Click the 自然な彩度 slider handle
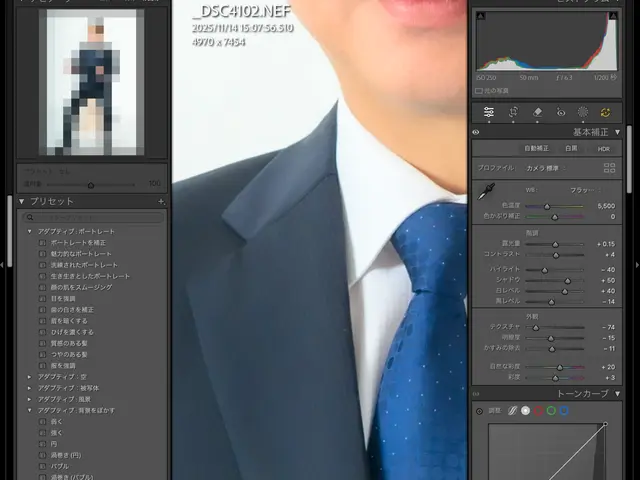The width and height of the screenshot is (640, 480). click(x=560, y=368)
